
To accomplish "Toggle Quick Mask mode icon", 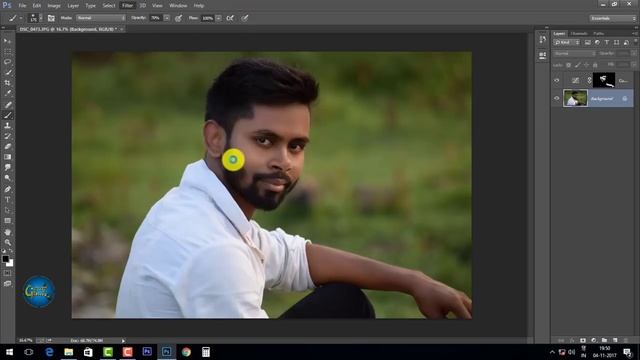I will (x=7, y=273).
